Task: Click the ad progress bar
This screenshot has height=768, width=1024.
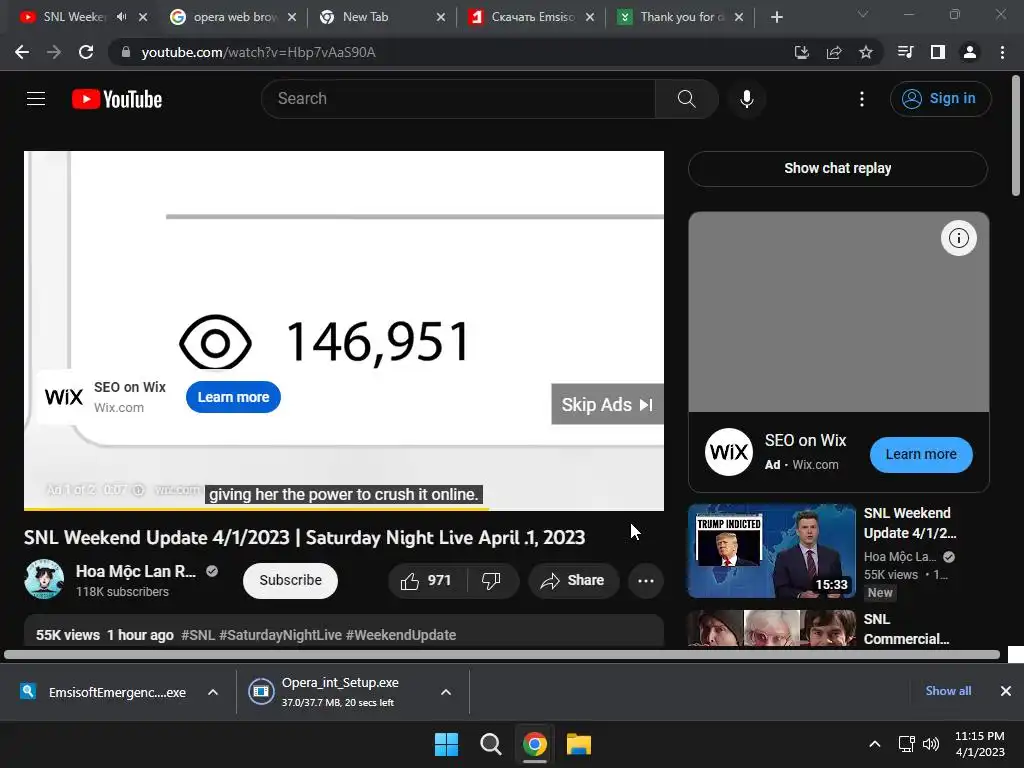Action: 344,509
